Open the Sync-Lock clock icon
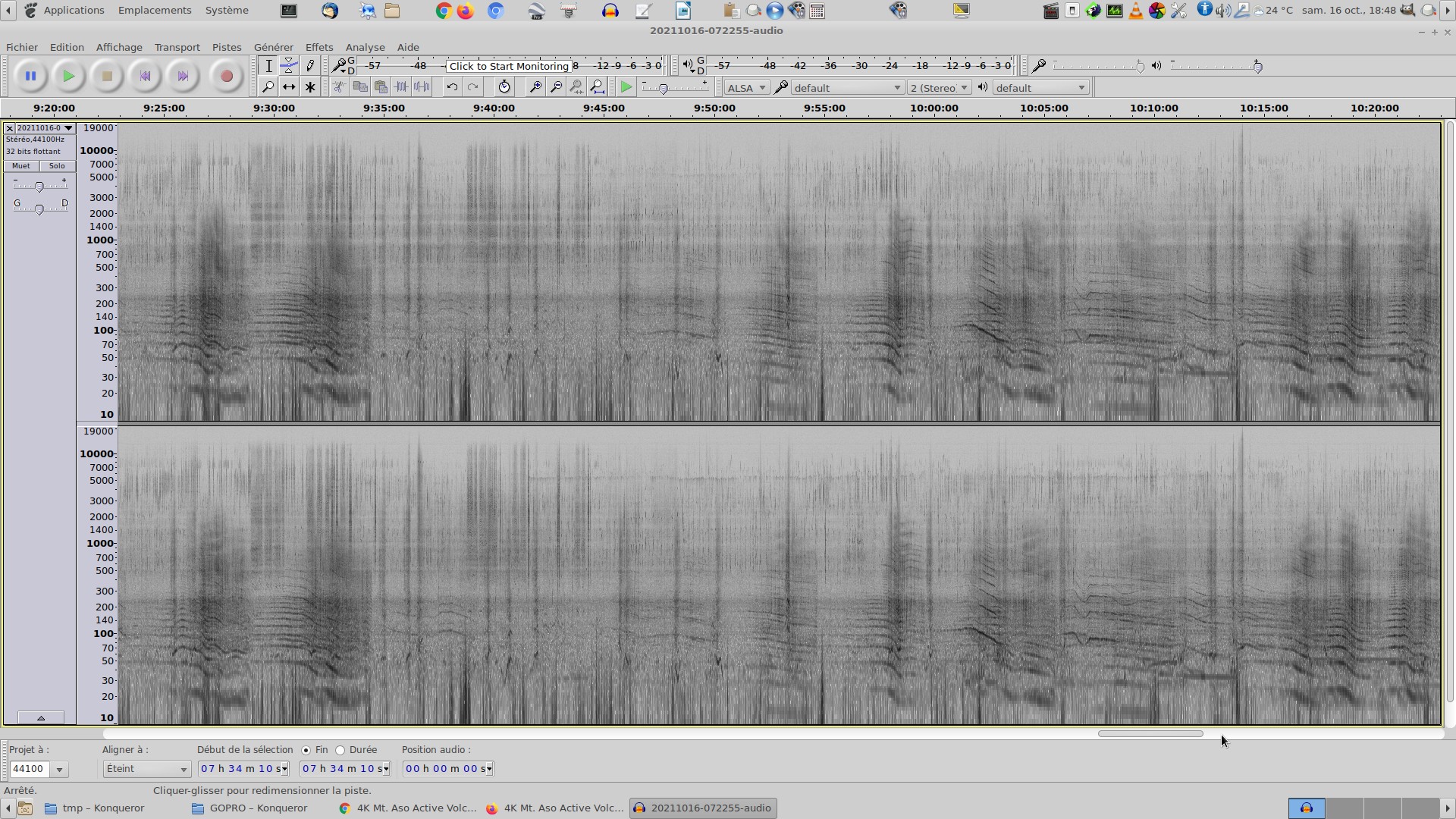This screenshot has height=819, width=1456. coord(504,87)
